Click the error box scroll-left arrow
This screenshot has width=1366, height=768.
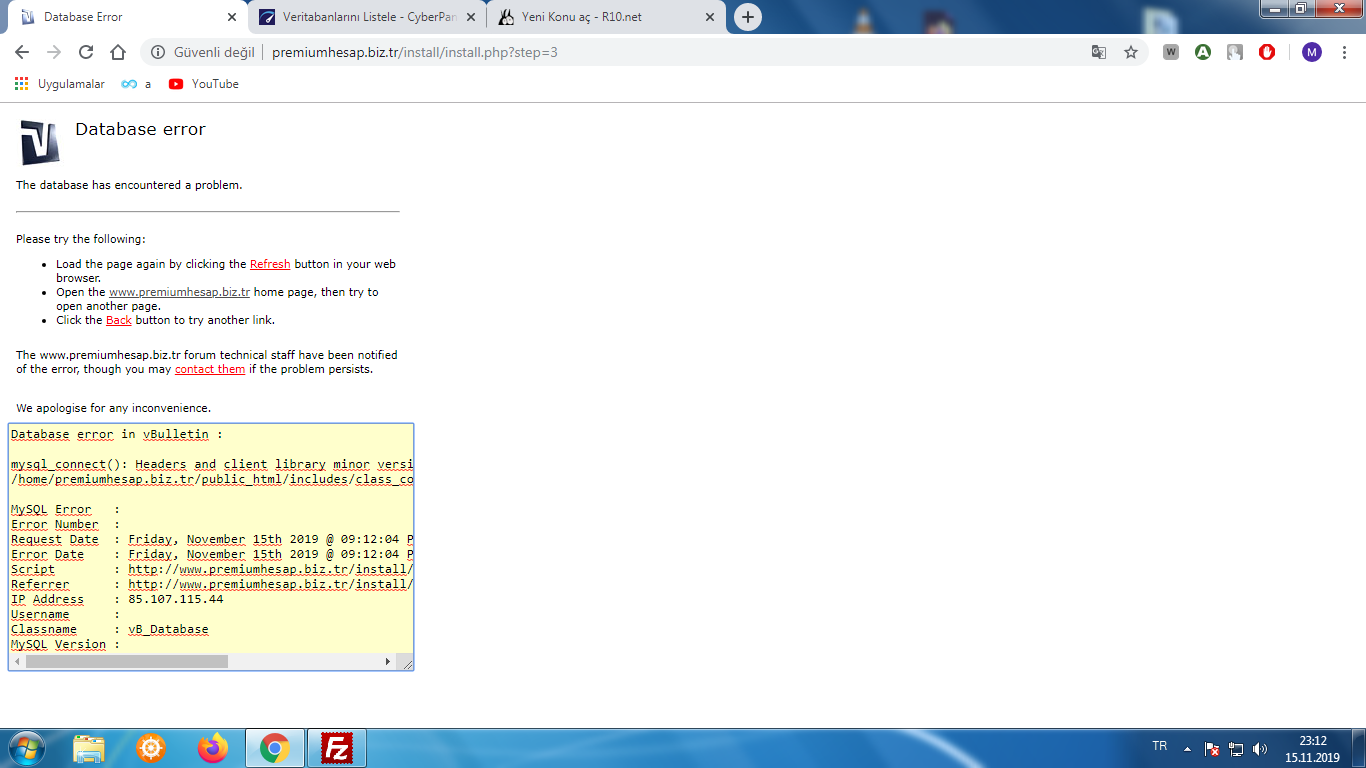(x=17, y=662)
